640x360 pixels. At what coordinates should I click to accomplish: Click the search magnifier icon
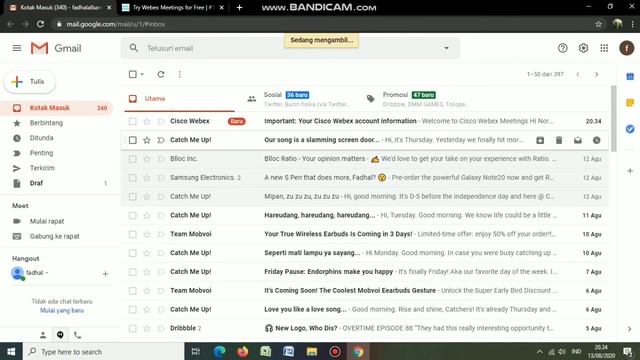coord(133,48)
